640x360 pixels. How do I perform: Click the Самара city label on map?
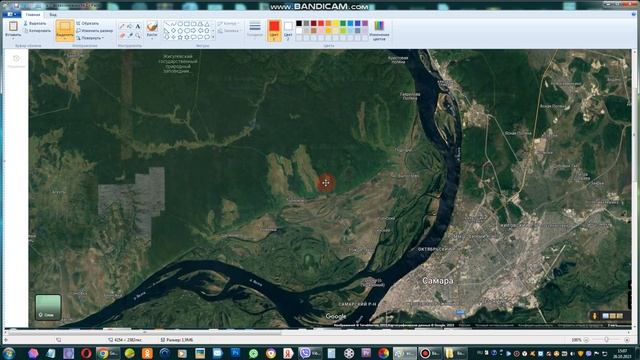coord(438,281)
